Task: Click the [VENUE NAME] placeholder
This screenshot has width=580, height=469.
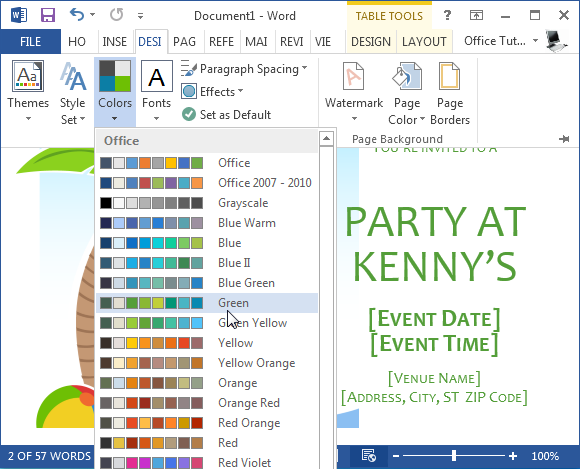Action: tap(434, 378)
